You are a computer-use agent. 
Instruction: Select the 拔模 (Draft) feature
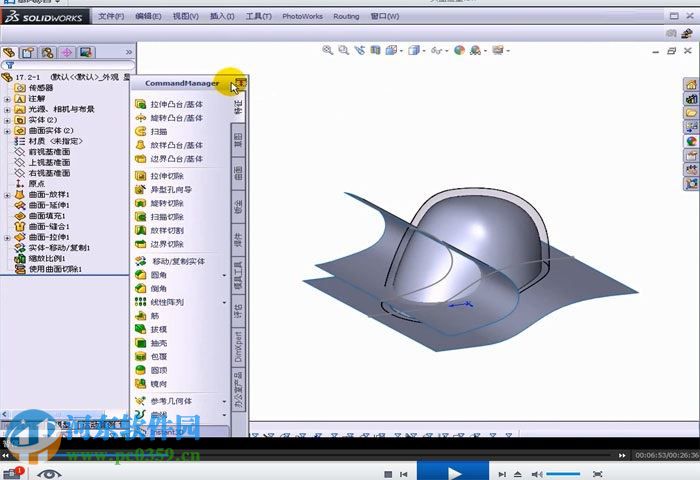click(x=151, y=330)
